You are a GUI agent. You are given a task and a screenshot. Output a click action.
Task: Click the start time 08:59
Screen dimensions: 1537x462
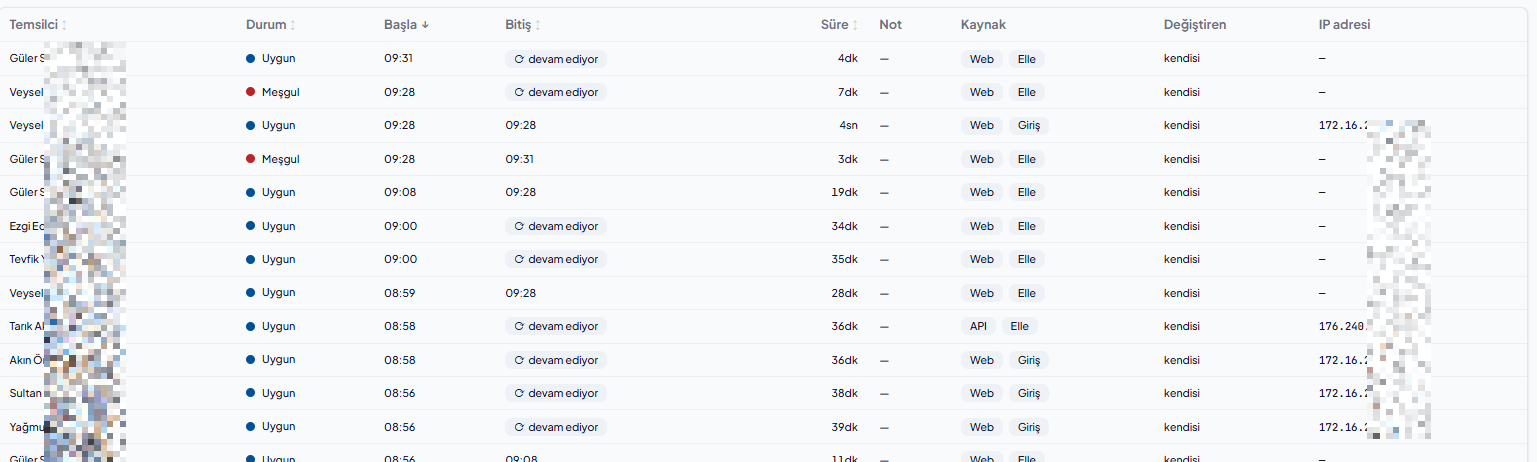tap(400, 293)
